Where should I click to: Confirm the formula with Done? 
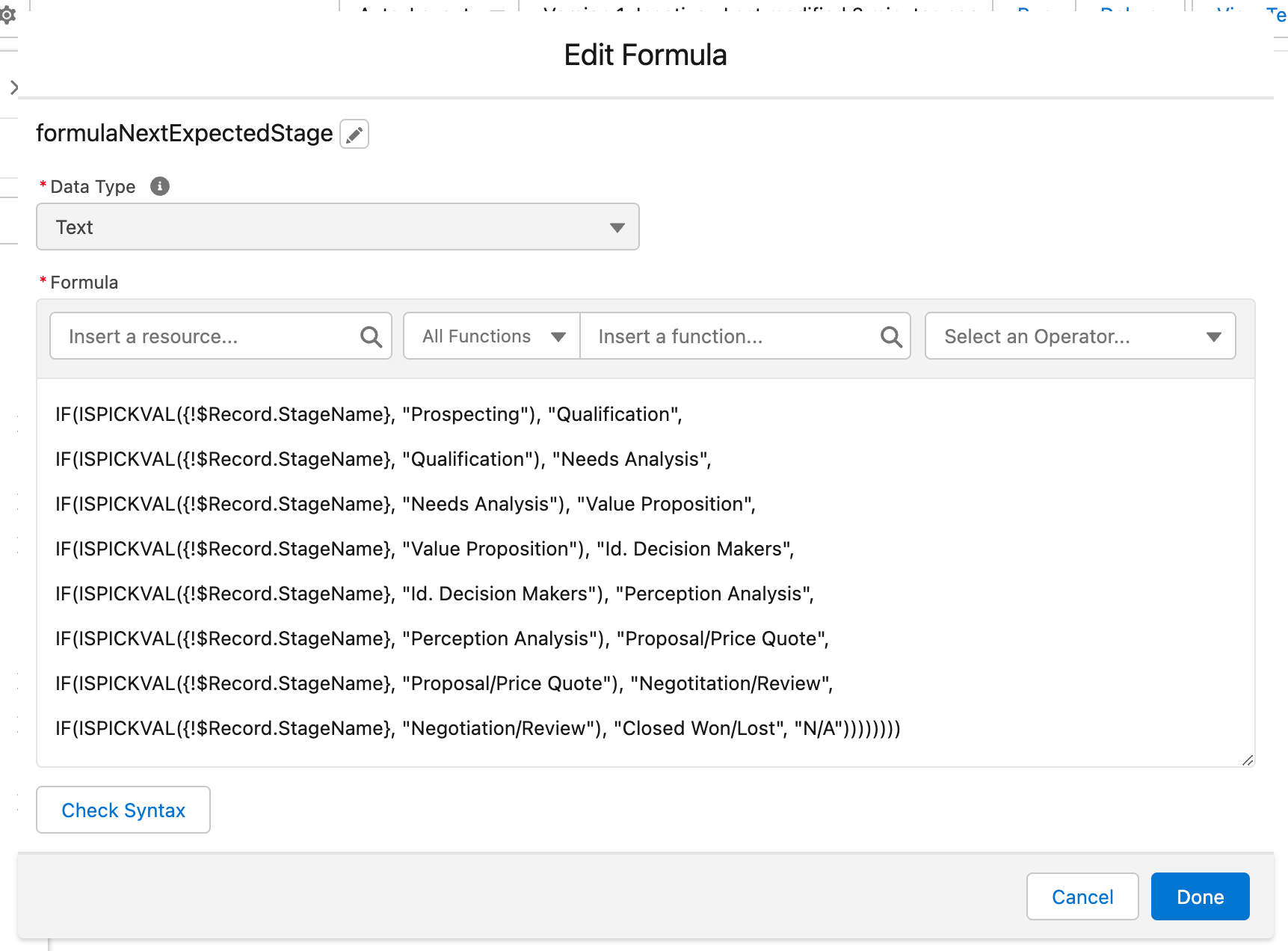click(x=1200, y=896)
